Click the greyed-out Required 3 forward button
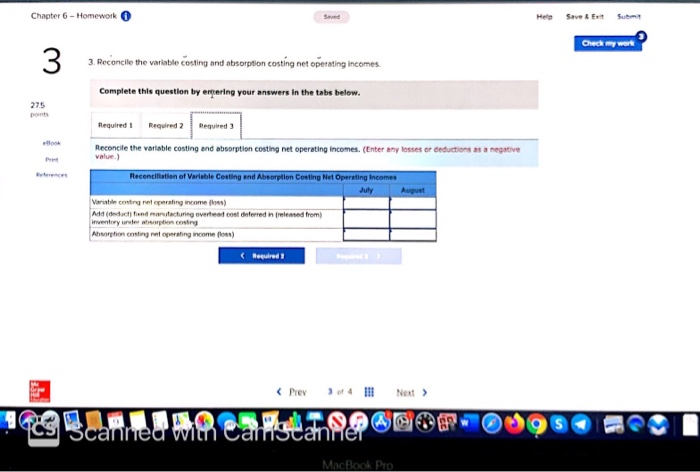This screenshot has width=700, height=472. [358, 256]
